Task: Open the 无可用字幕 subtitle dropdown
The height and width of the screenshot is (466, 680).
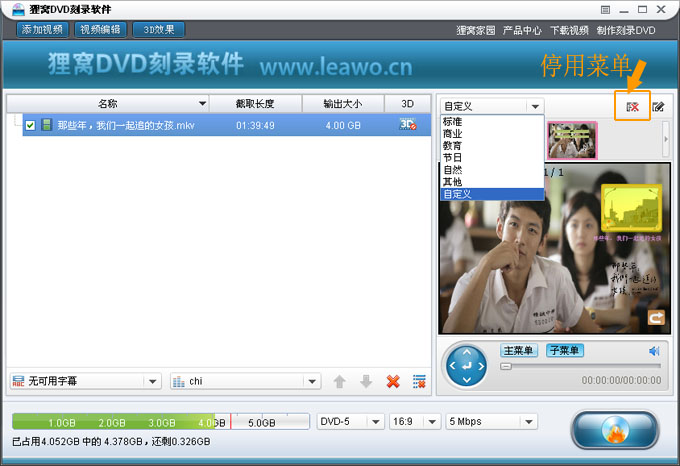Action: point(152,381)
